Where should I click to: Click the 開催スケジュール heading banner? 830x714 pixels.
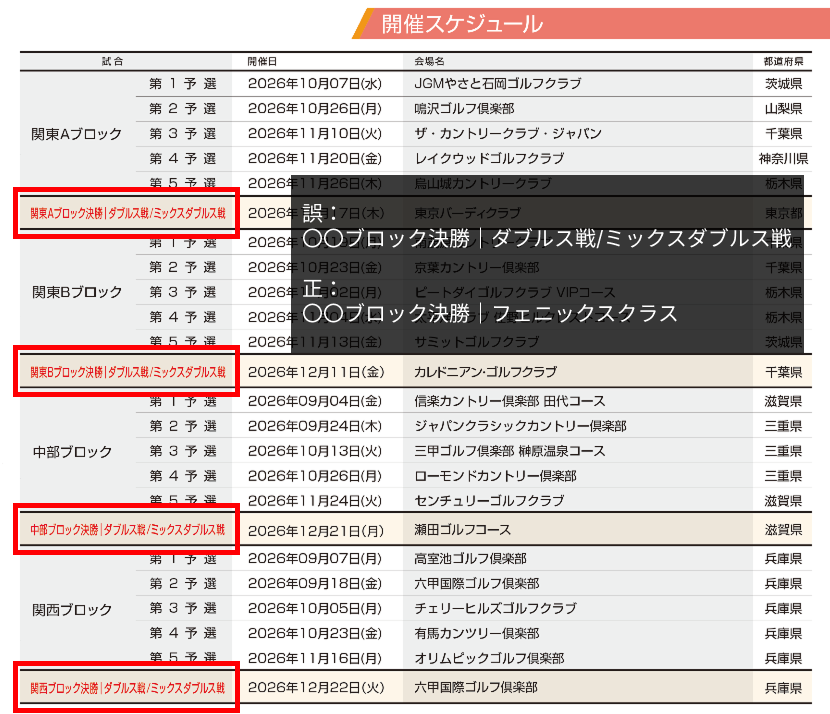pyautogui.click(x=591, y=24)
